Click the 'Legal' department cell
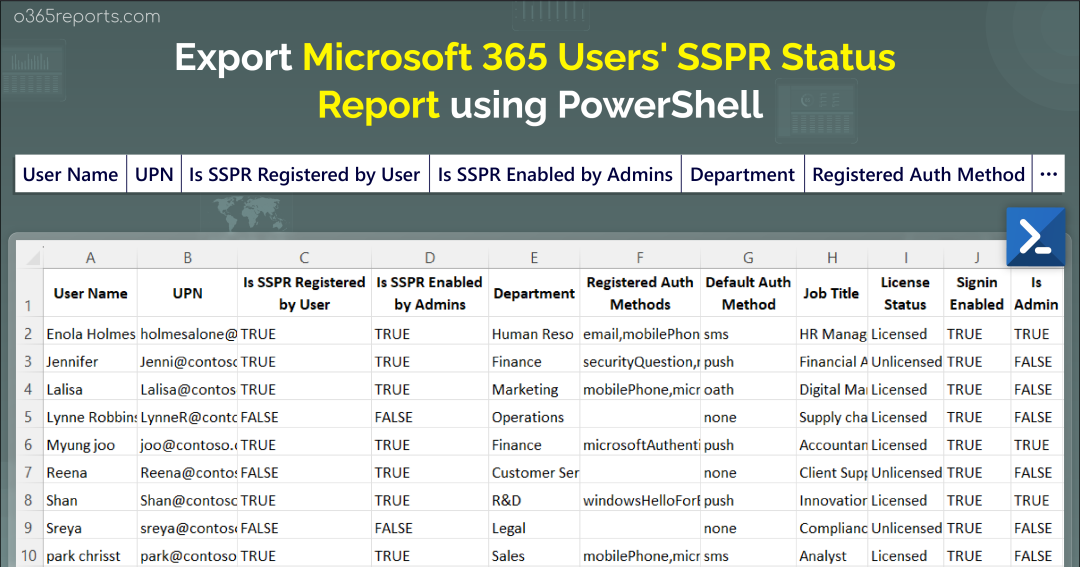1080x567 pixels. click(x=534, y=528)
